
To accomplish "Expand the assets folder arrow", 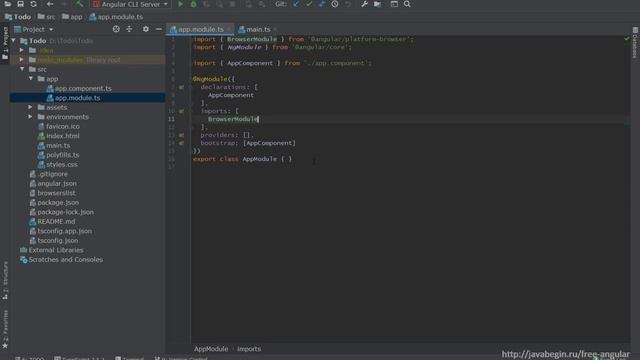I will coord(31,107).
